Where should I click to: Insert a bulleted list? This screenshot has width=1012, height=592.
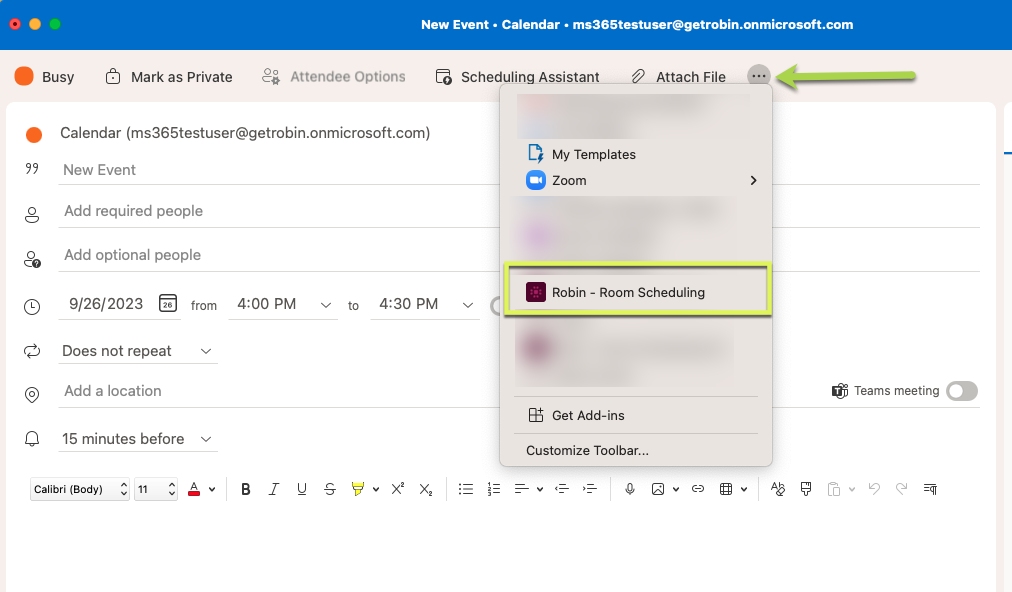465,489
